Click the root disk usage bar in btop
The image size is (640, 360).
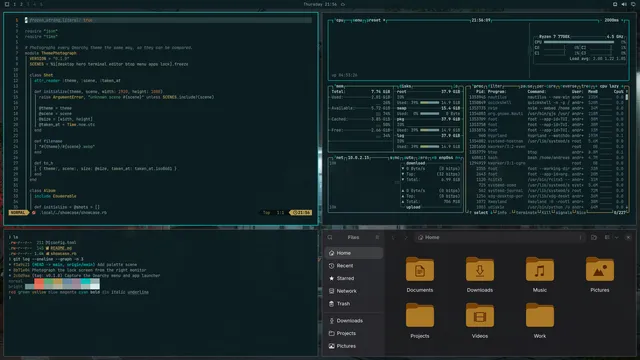click(429, 103)
